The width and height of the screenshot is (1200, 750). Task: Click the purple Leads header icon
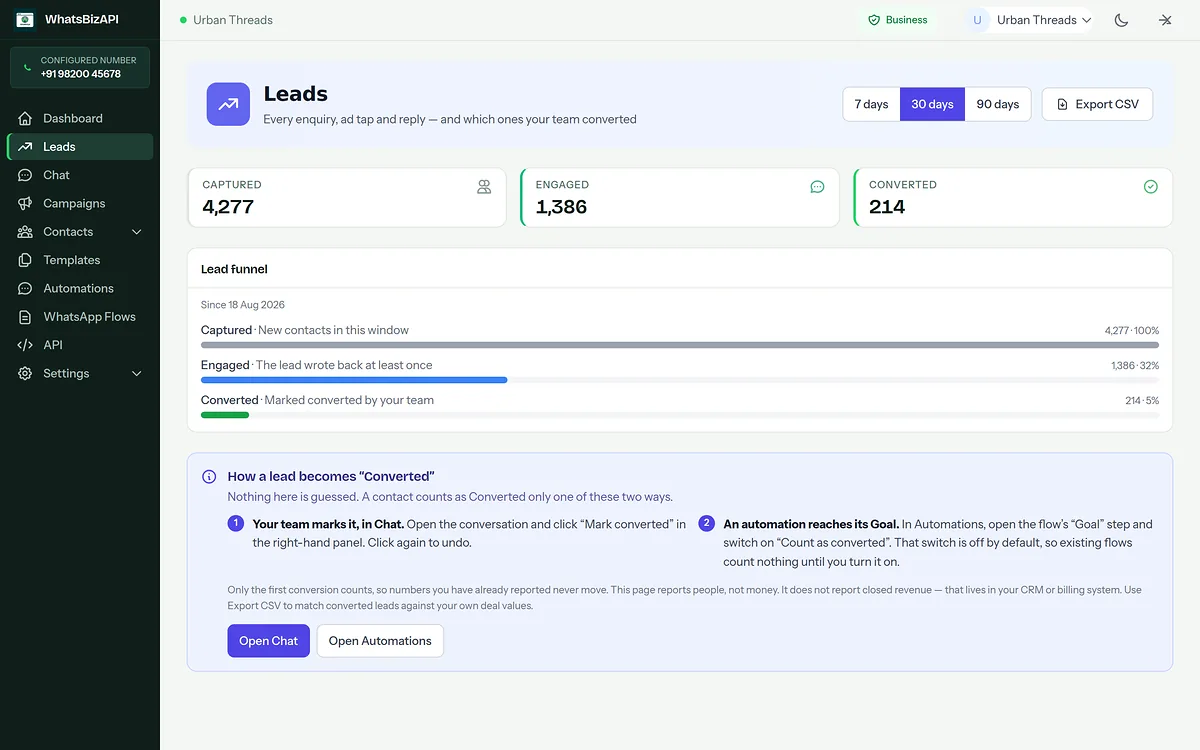(228, 104)
